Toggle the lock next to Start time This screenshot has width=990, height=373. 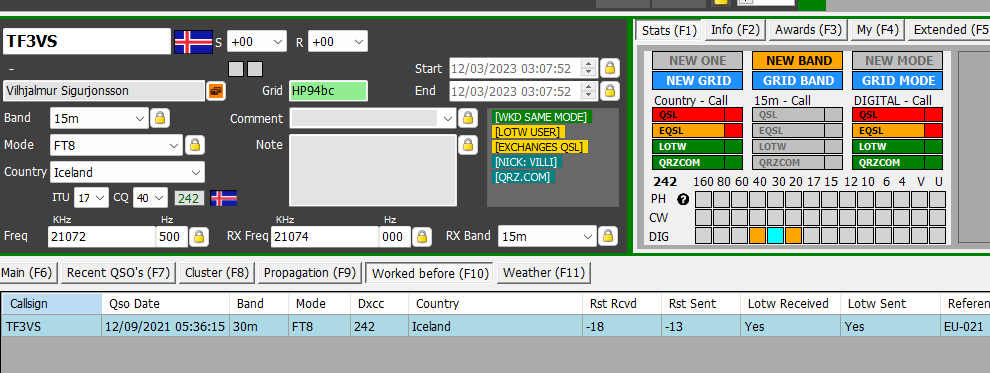coord(609,68)
